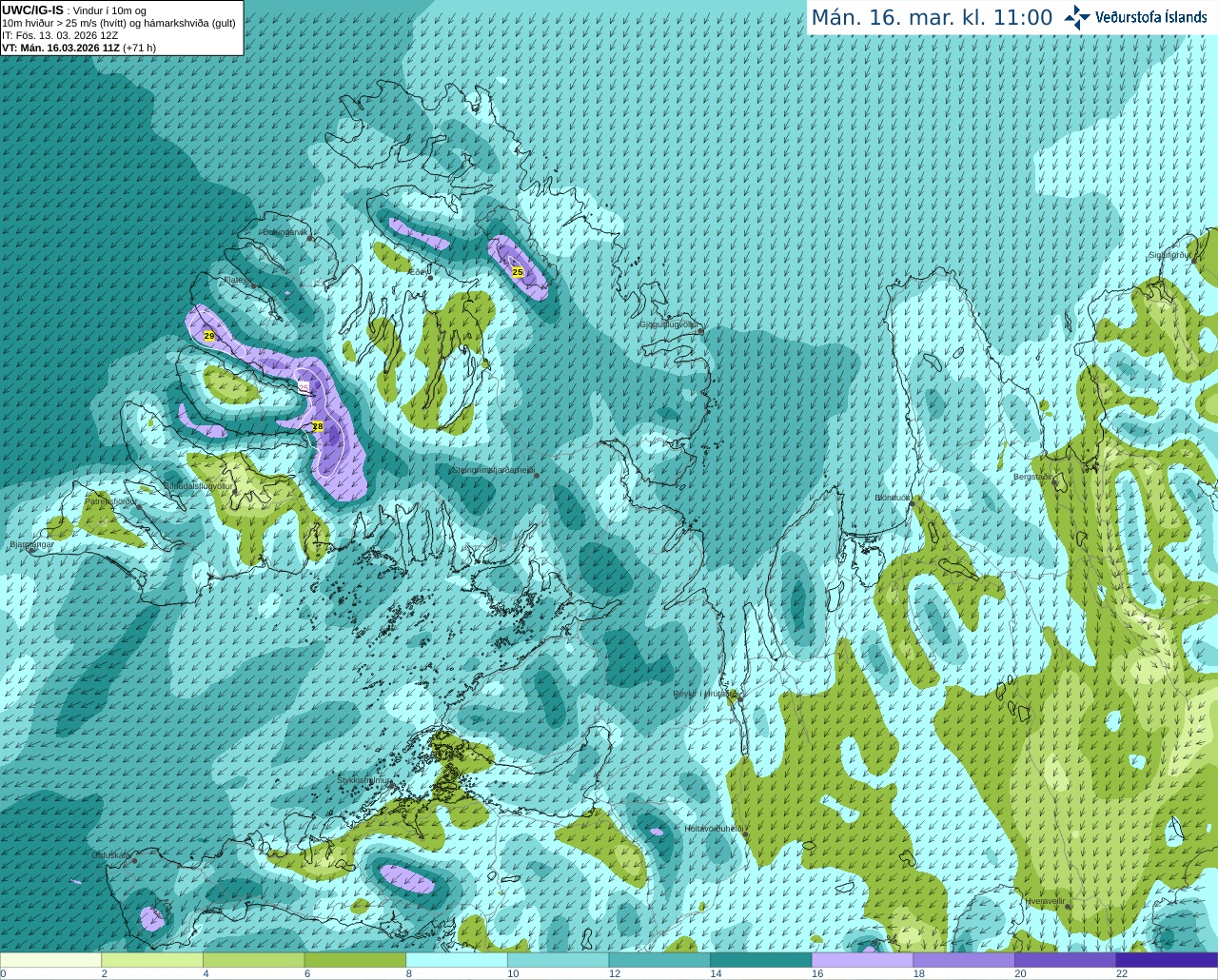Pick the 0–2 m/s pale yellow legend swatch

pyautogui.click(x=51, y=960)
